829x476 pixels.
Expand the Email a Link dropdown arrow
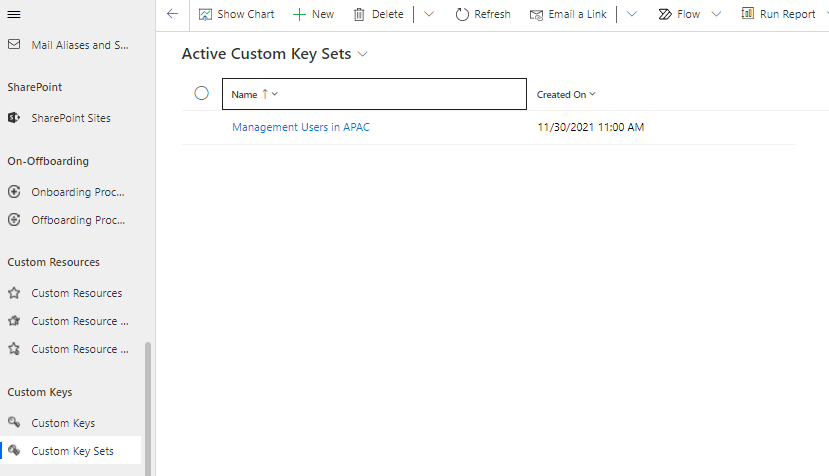pos(632,14)
